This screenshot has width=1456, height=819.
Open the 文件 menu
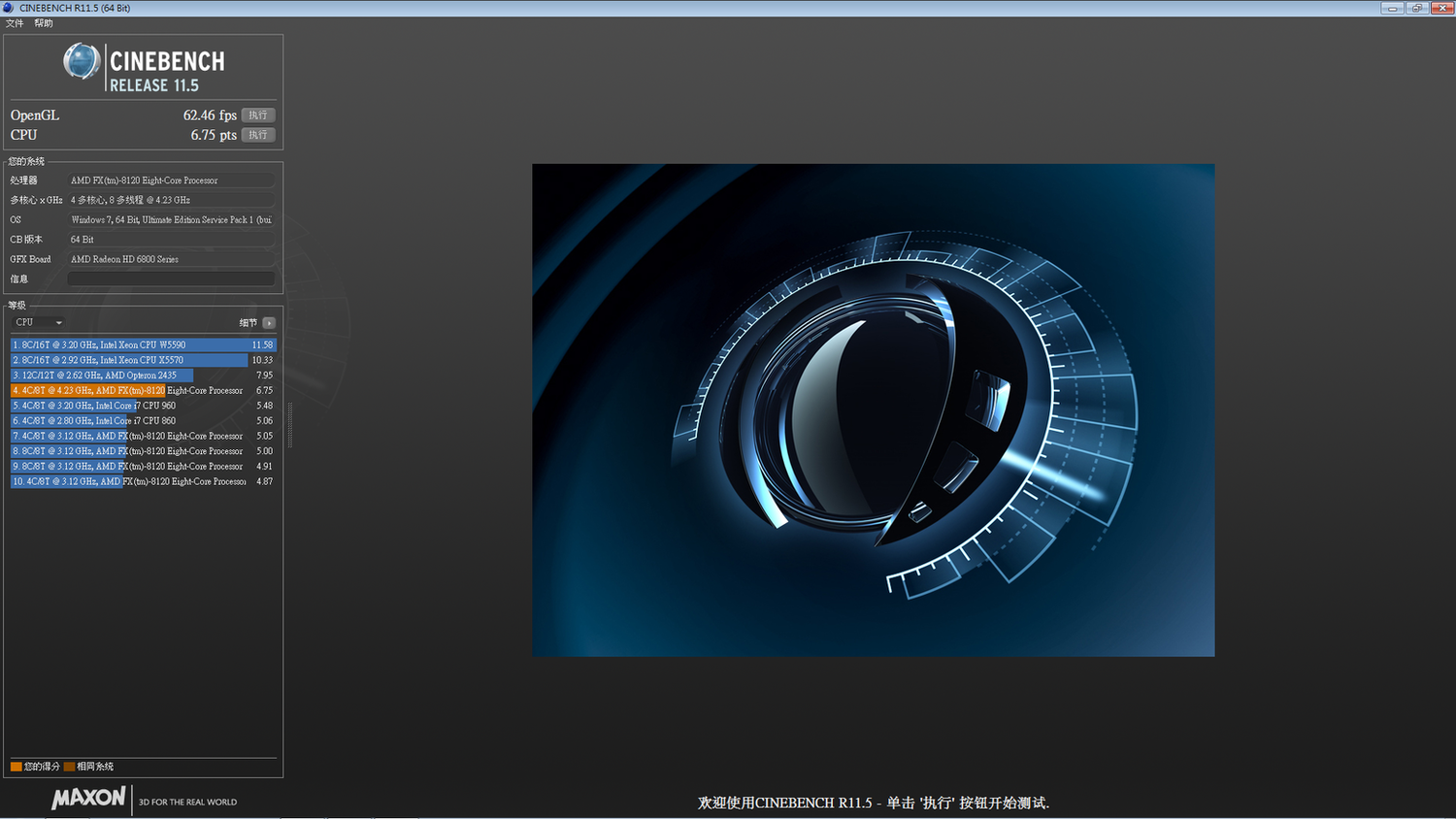coord(15,23)
